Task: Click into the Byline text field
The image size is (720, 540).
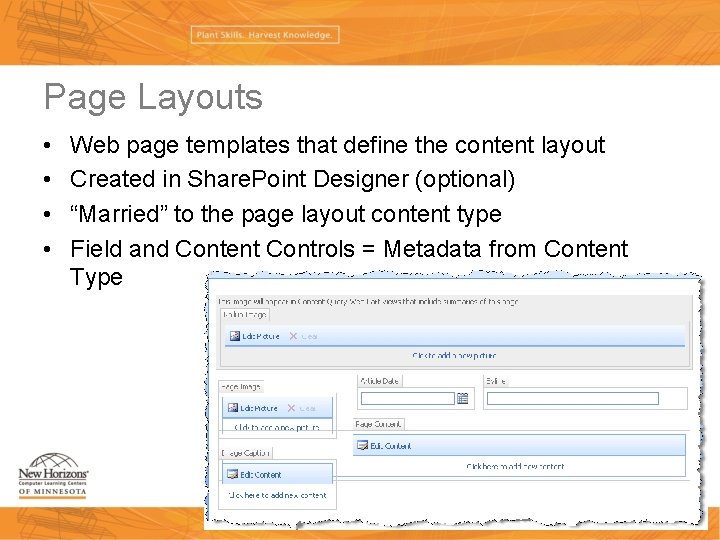Action: [x=573, y=398]
